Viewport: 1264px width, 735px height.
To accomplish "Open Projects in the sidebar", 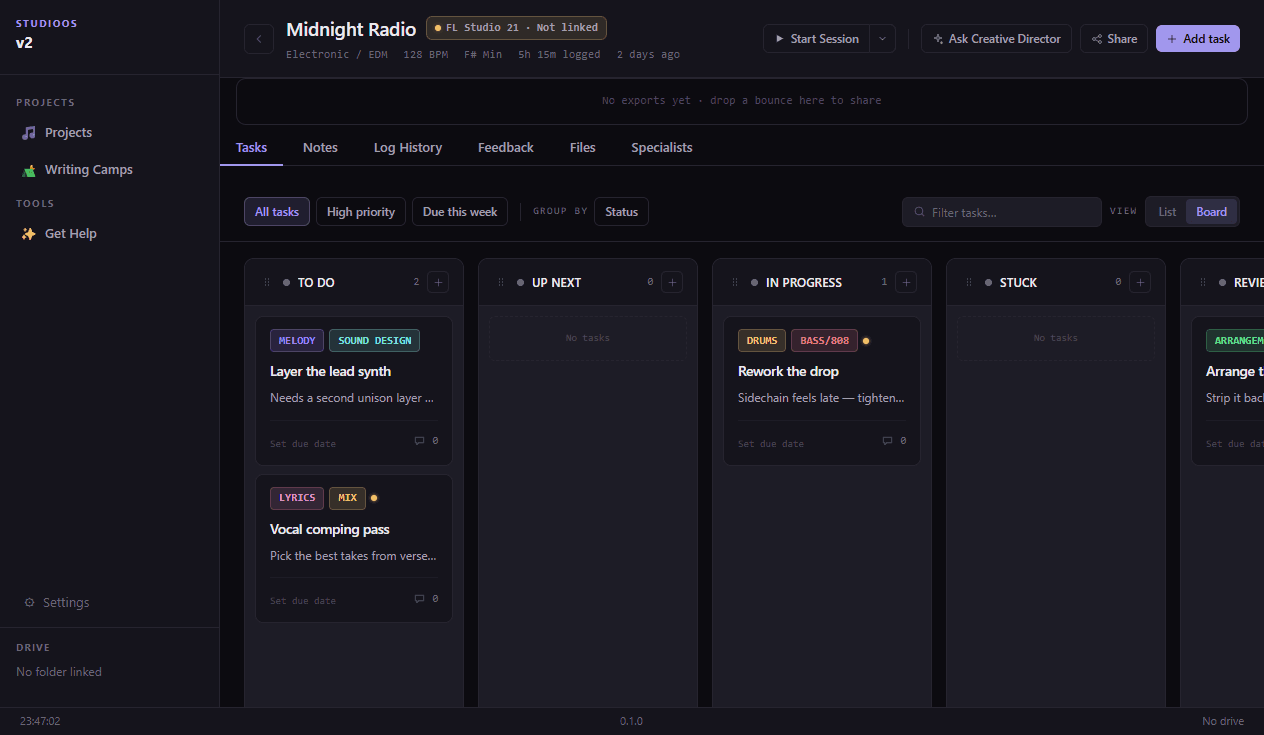I will (68, 133).
